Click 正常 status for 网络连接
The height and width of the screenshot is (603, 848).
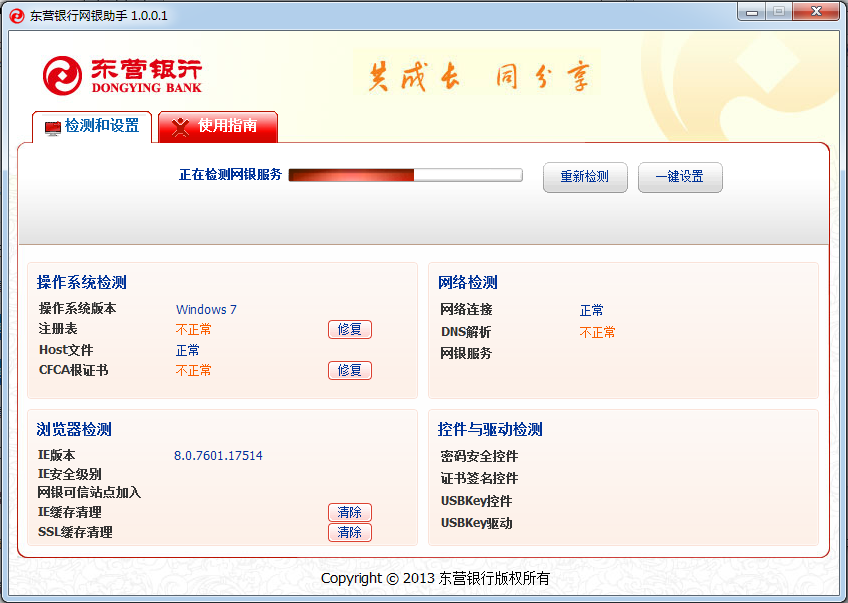coord(592,310)
